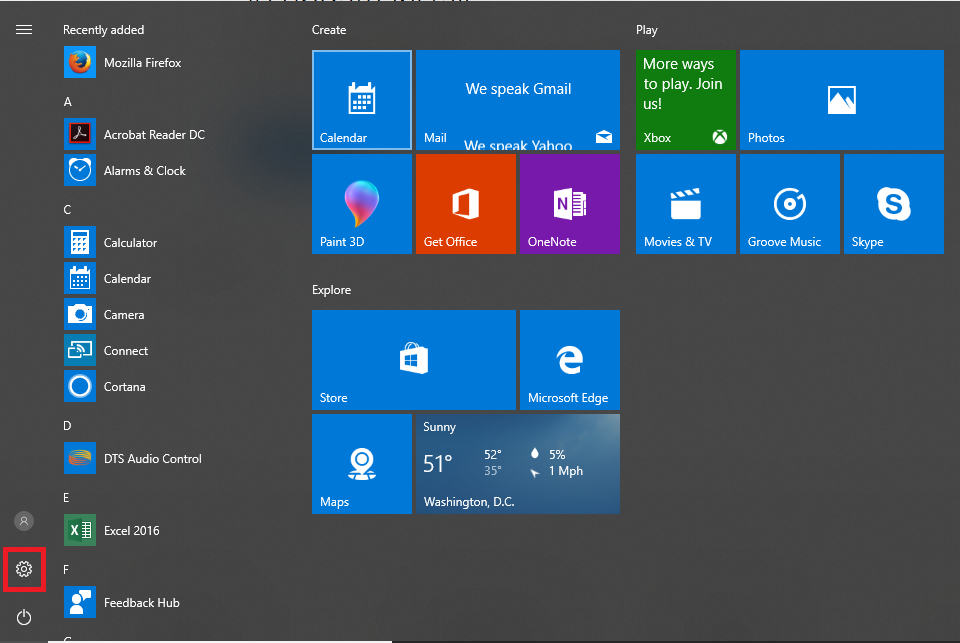Open the Maps tile

coord(362,464)
